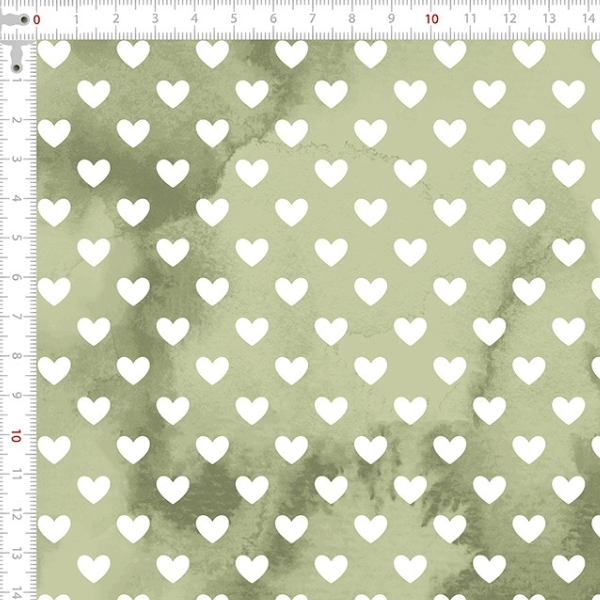Click number 1 on the horizontal ruler
Image resolution: width=600 pixels, height=600 pixels.
76,19
